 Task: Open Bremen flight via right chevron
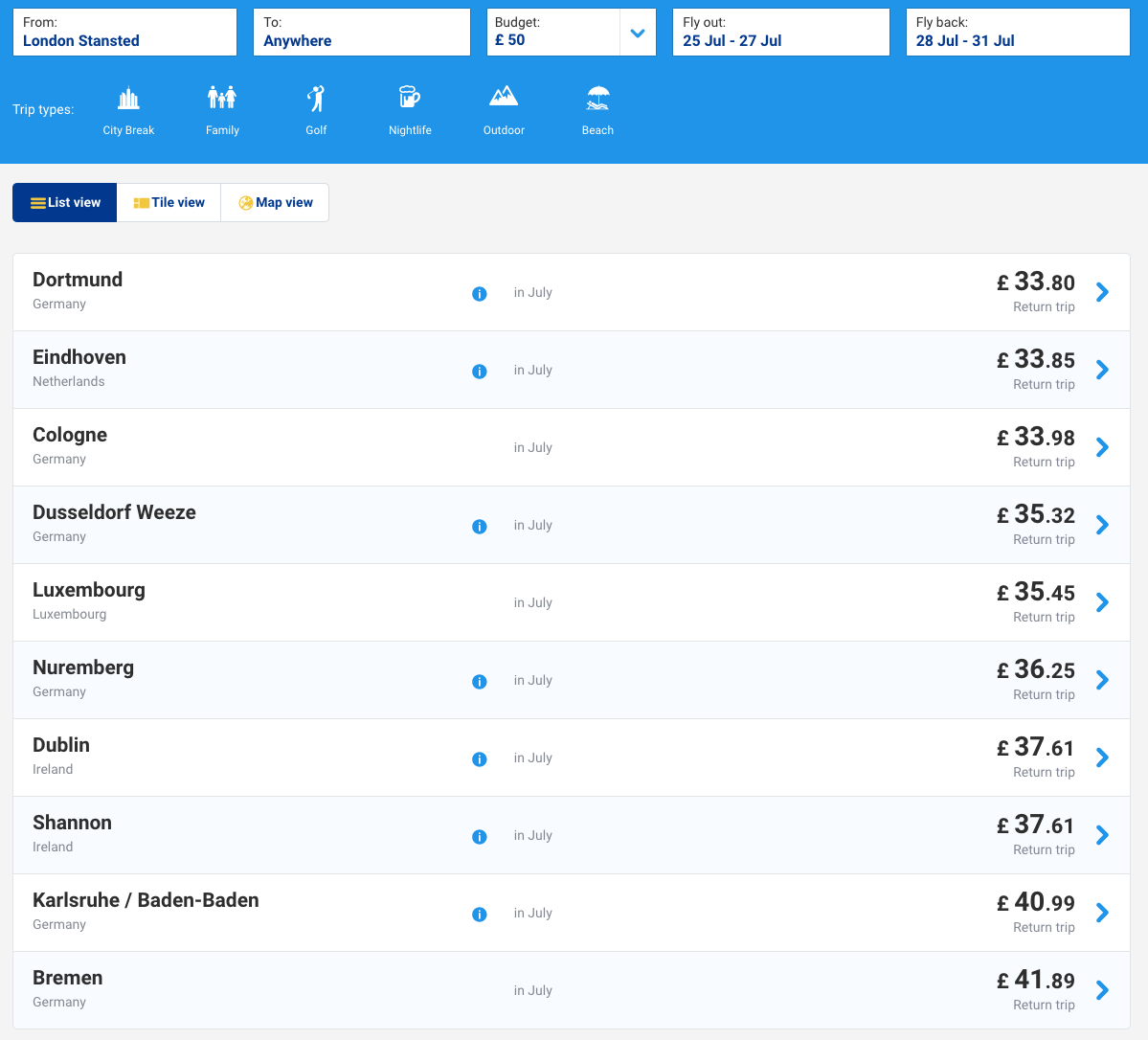pos(1102,990)
